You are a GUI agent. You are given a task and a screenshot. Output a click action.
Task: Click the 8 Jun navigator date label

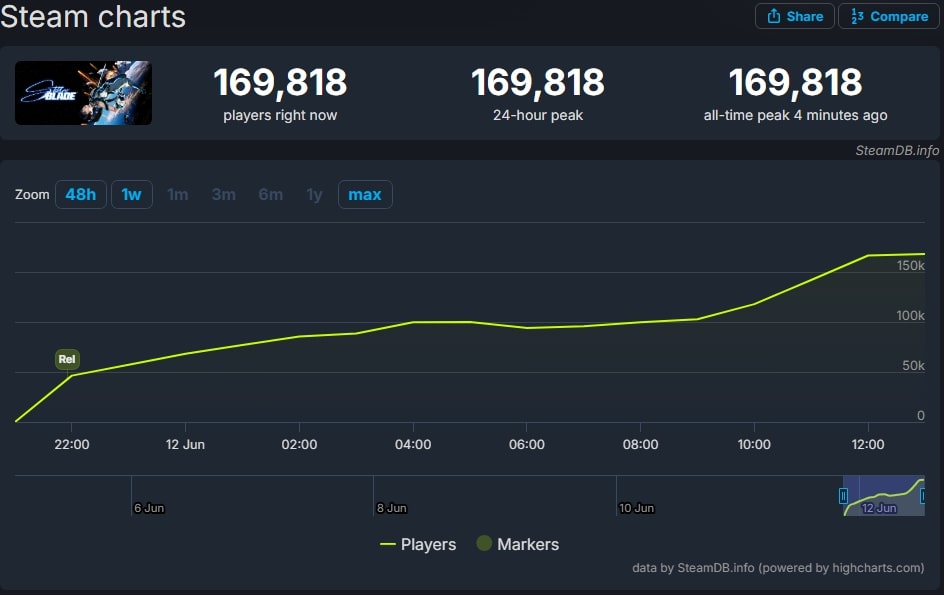[x=391, y=508]
